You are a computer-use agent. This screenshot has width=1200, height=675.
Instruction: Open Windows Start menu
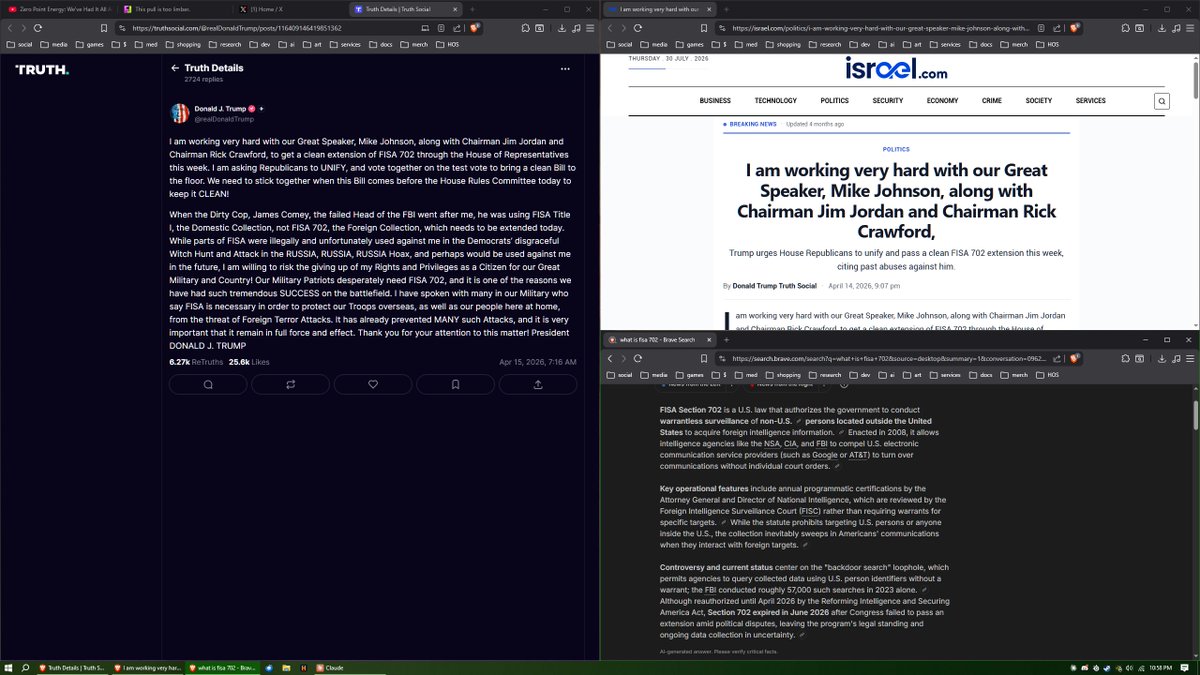point(10,667)
